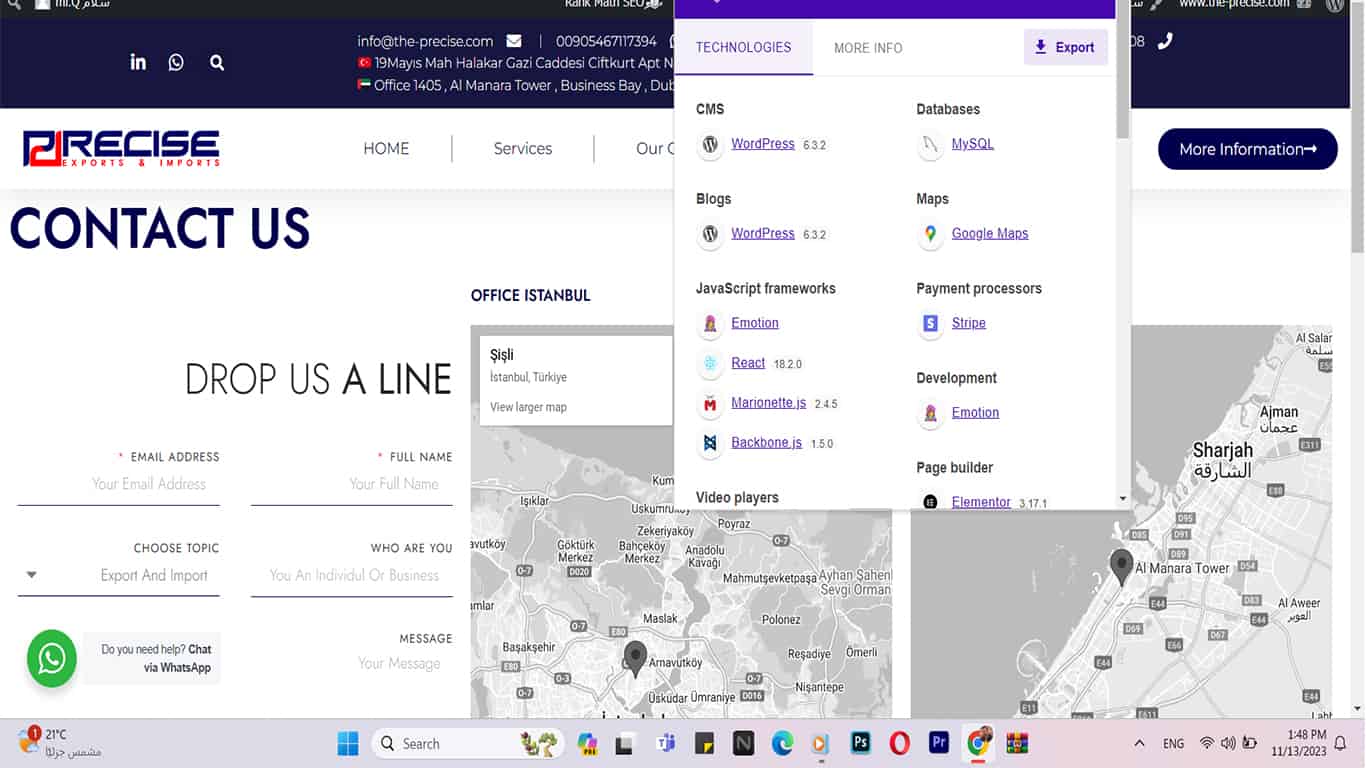Click the WordPress icon under CMS
The height and width of the screenshot is (768, 1366).
[710, 144]
